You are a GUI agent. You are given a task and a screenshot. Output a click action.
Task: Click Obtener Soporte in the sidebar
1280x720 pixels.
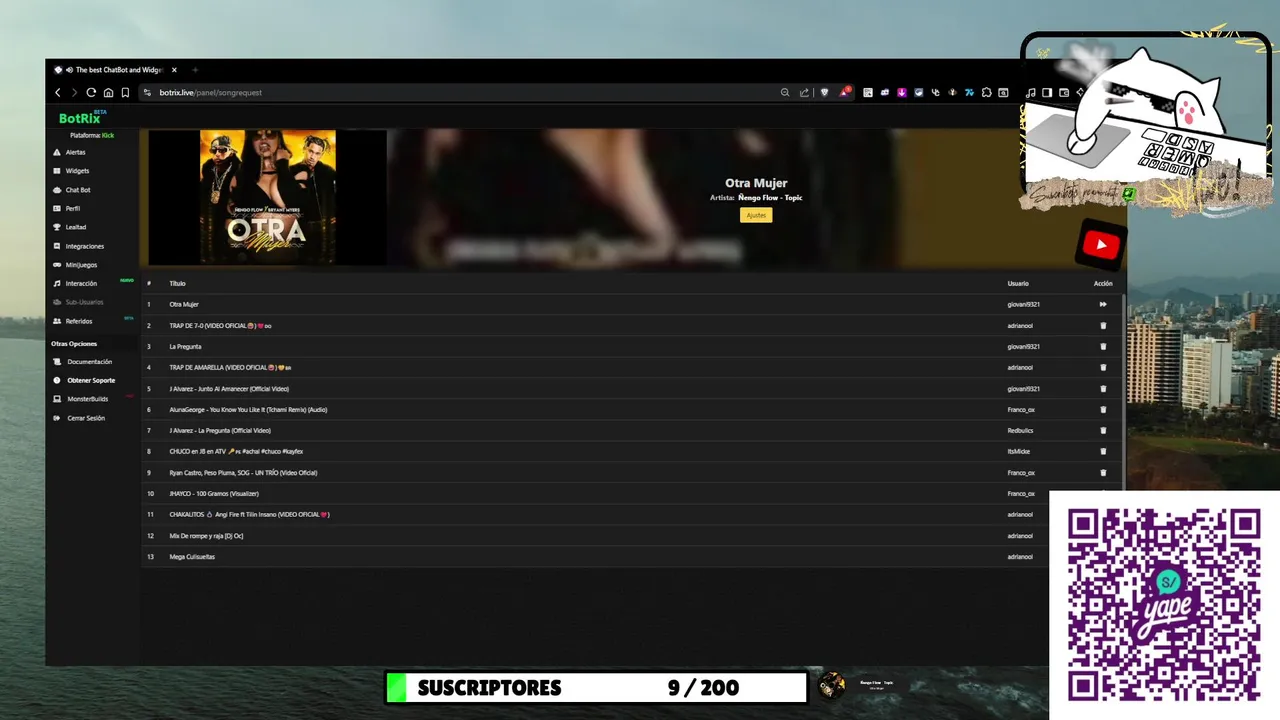tap(90, 381)
